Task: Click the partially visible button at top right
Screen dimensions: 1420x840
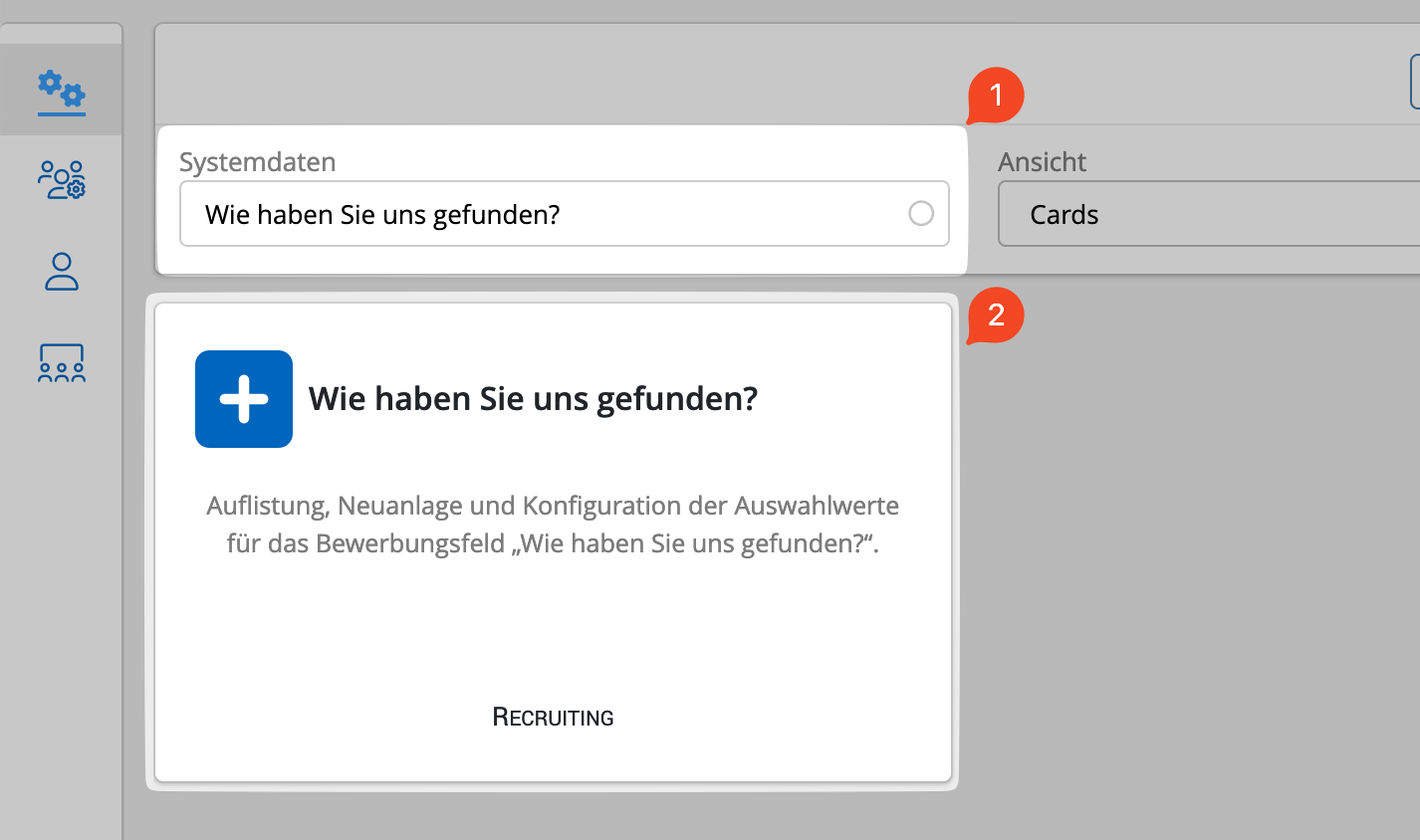Action: click(1414, 82)
